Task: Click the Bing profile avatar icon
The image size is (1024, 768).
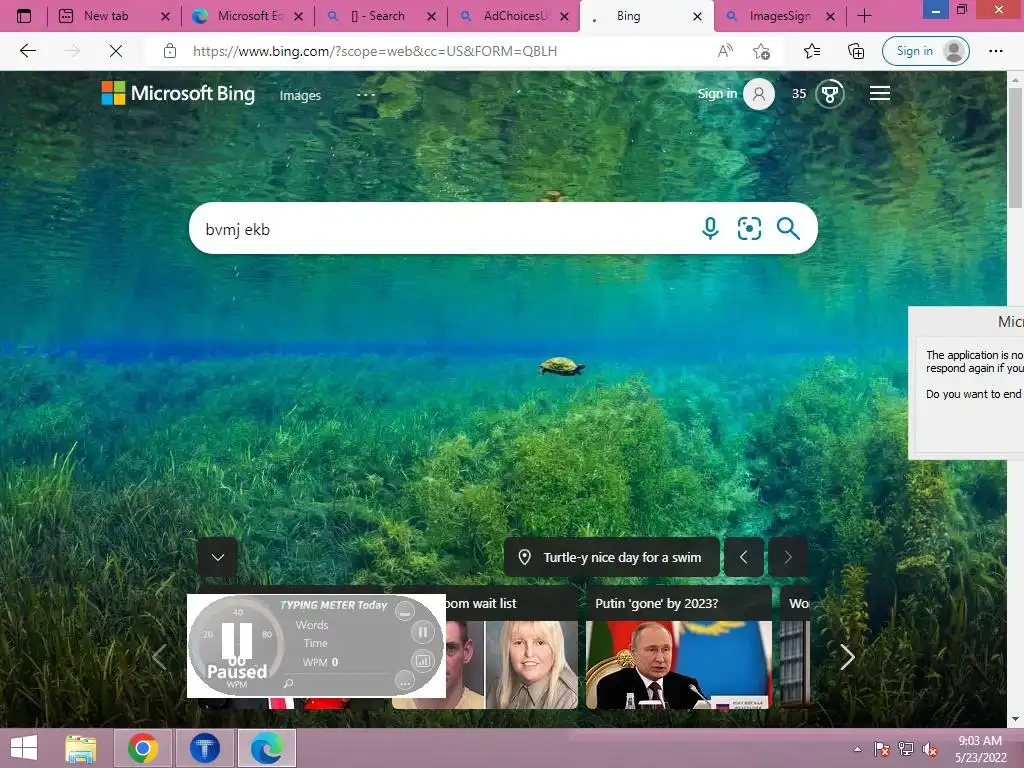Action: [759, 94]
